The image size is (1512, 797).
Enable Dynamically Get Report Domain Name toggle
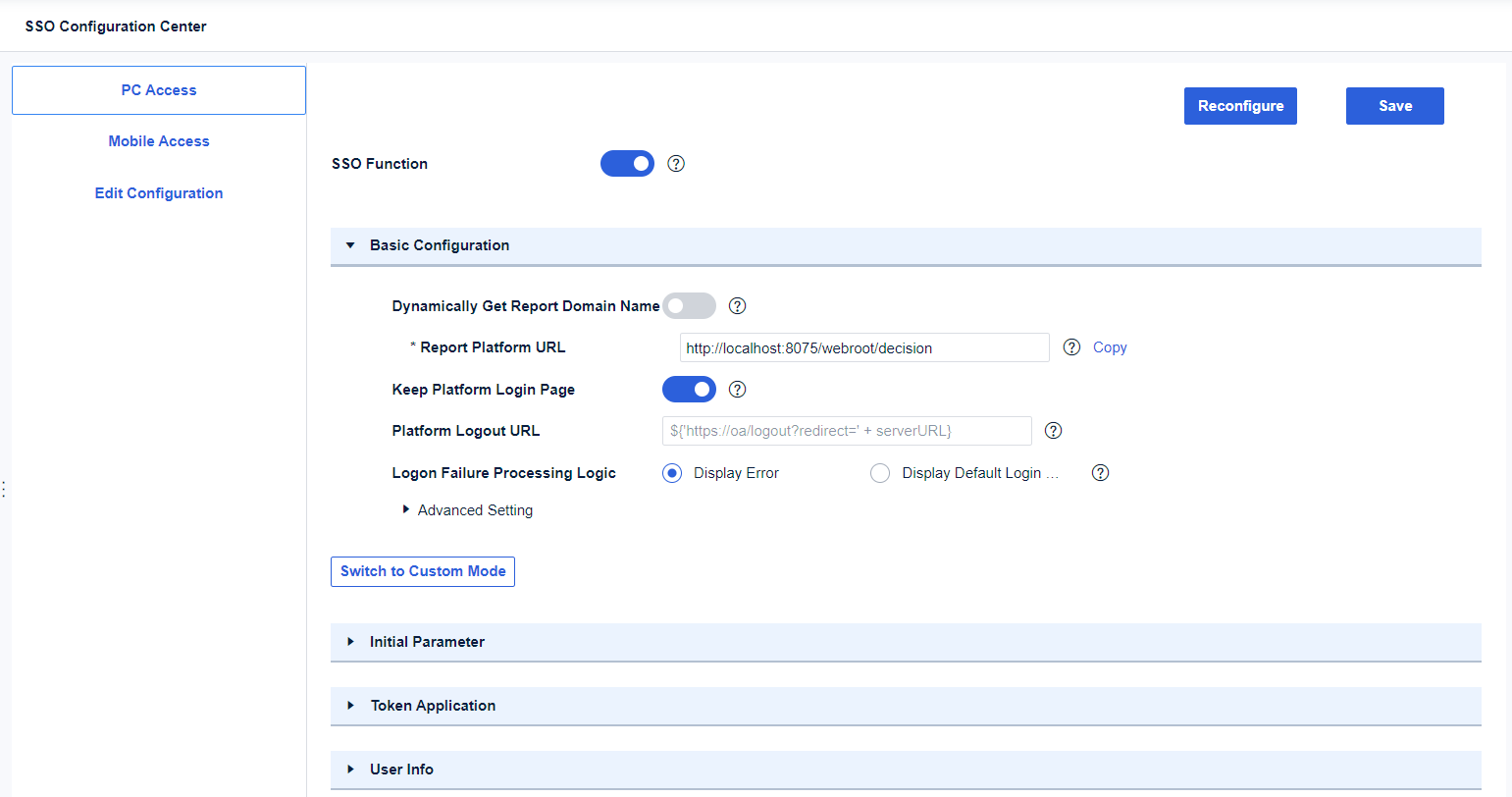pyautogui.click(x=689, y=306)
